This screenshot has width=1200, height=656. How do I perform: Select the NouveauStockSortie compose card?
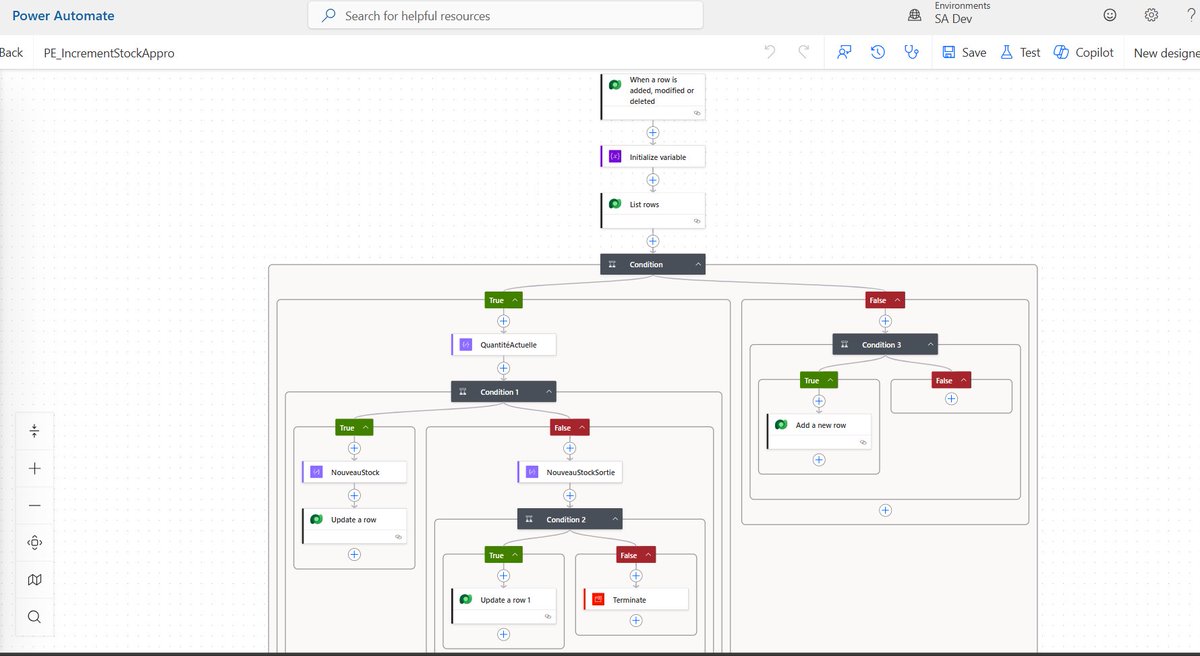[570, 472]
